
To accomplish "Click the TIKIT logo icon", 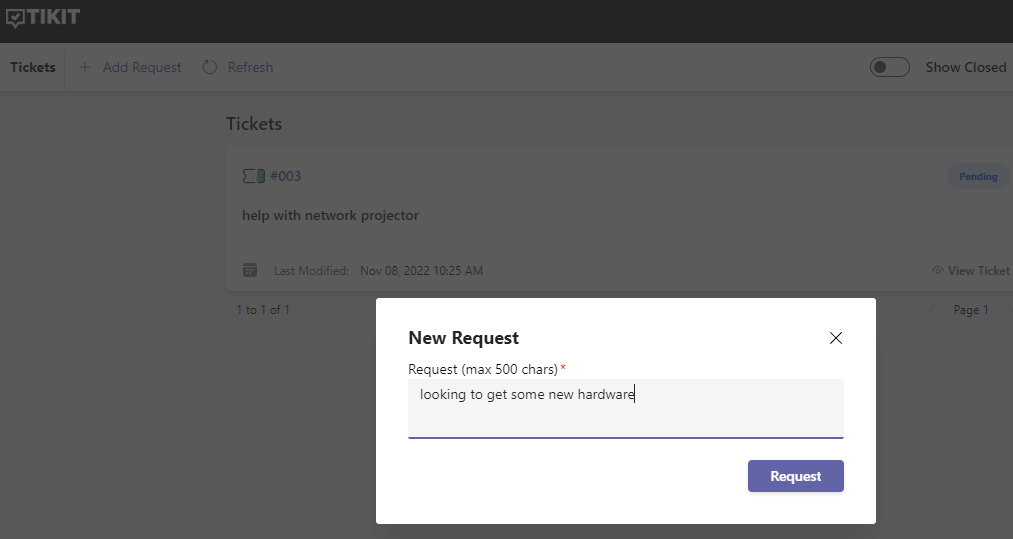I will [16, 19].
